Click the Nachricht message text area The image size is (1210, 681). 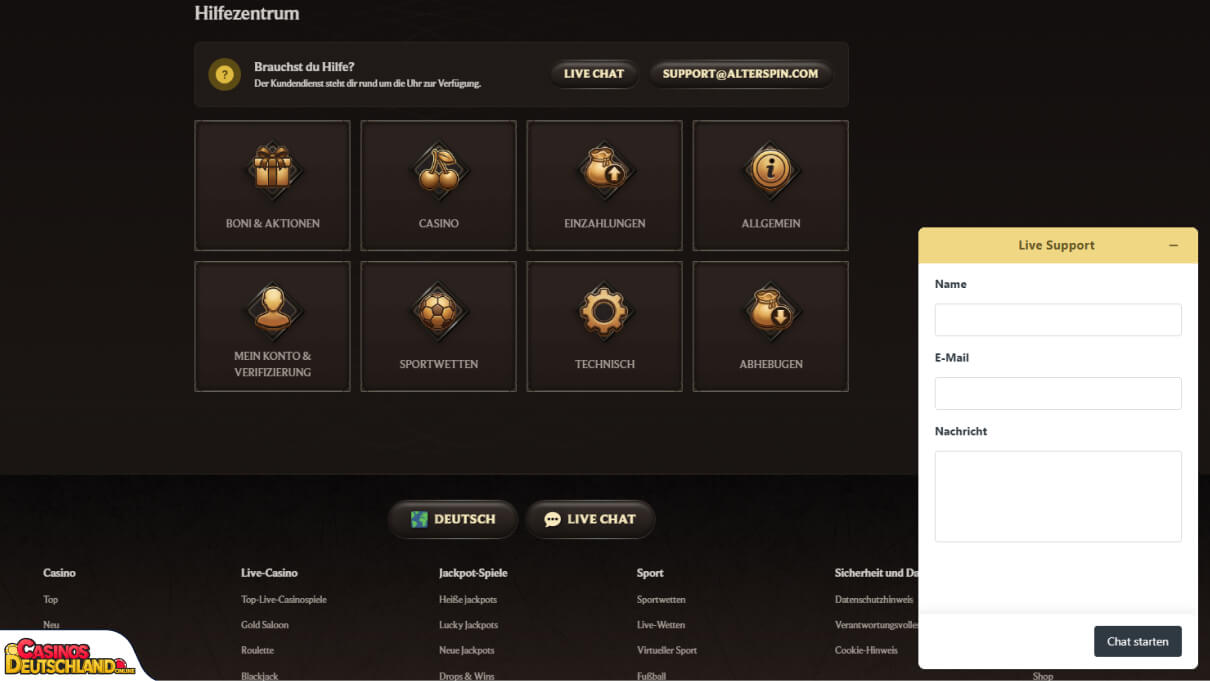click(x=1058, y=496)
